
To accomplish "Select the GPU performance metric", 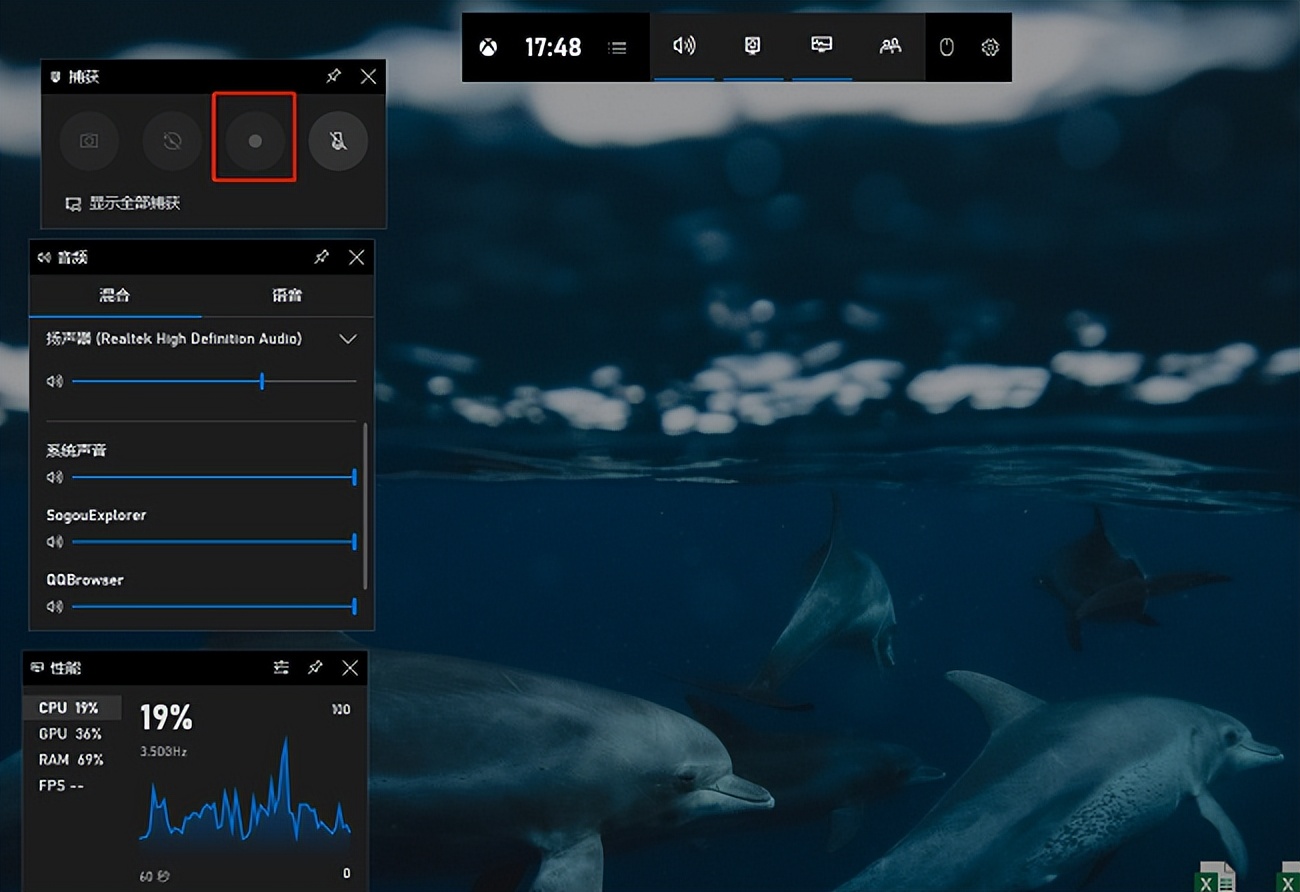I will click(70, 733).
